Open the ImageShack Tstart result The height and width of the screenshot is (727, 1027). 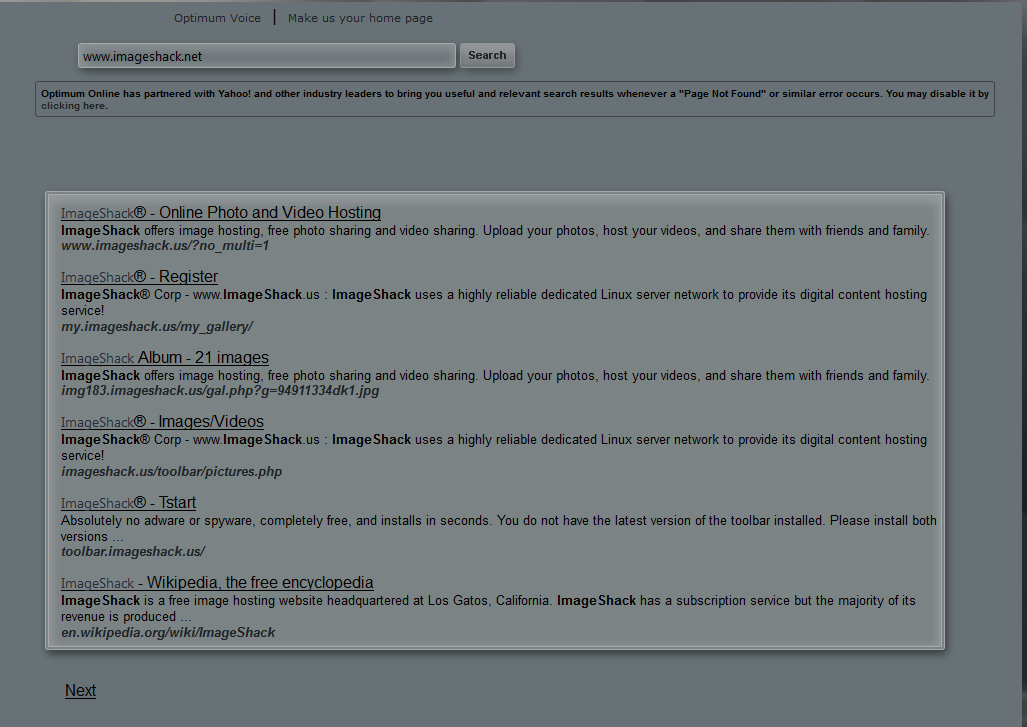coord(128,503)
